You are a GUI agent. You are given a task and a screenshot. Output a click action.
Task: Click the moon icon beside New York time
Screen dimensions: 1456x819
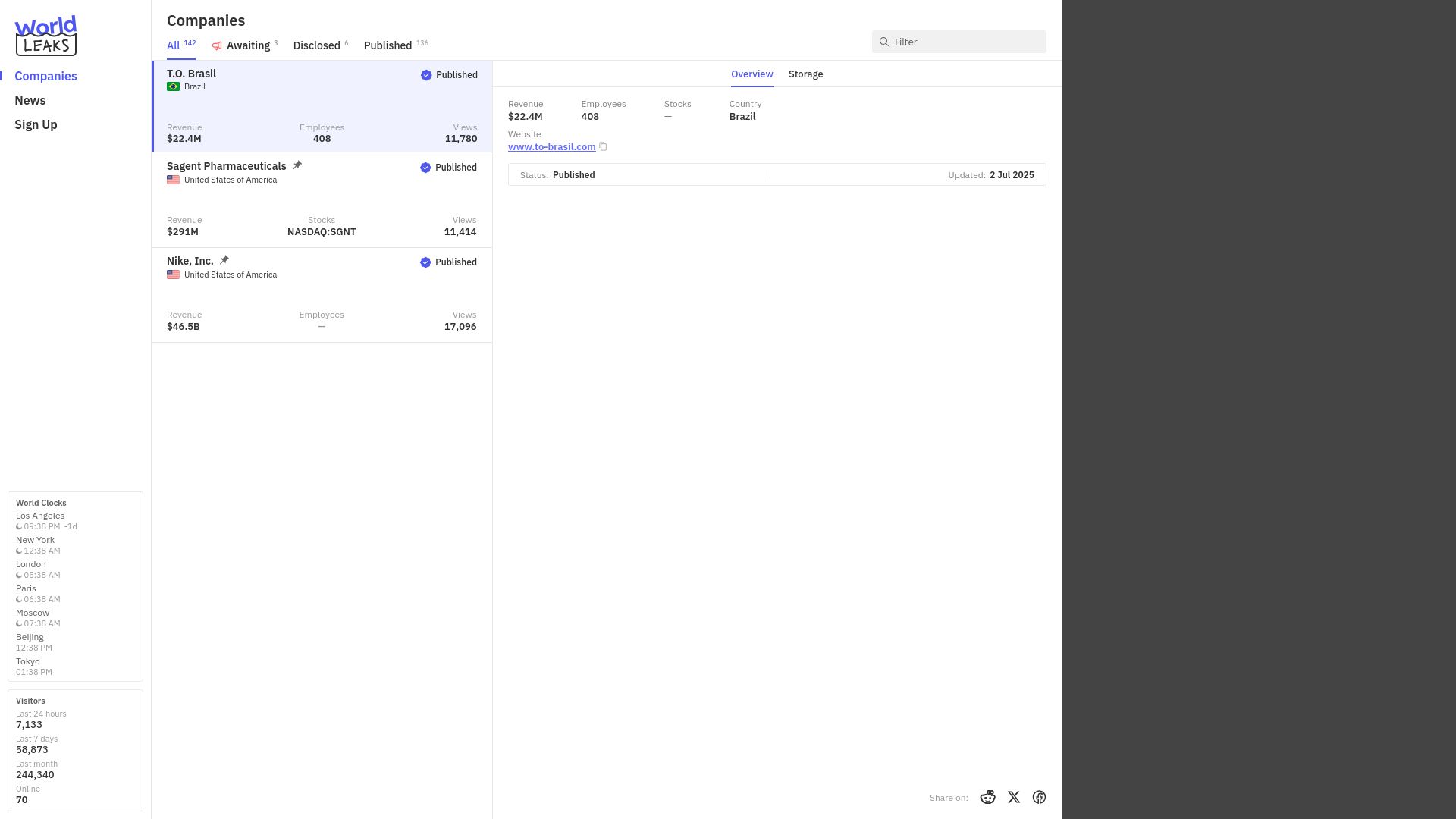[19, 551]
